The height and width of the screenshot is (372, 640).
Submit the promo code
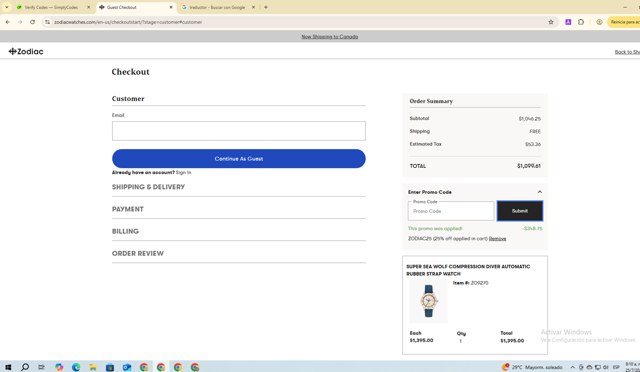click(520, 211)
